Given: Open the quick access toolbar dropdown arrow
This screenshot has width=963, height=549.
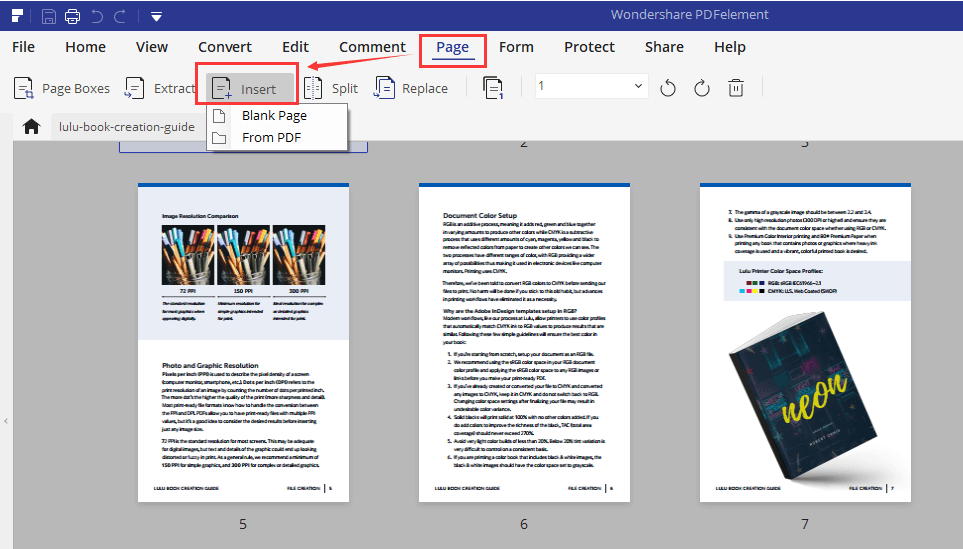Looking at the screenshot, I should click(156, 16).
